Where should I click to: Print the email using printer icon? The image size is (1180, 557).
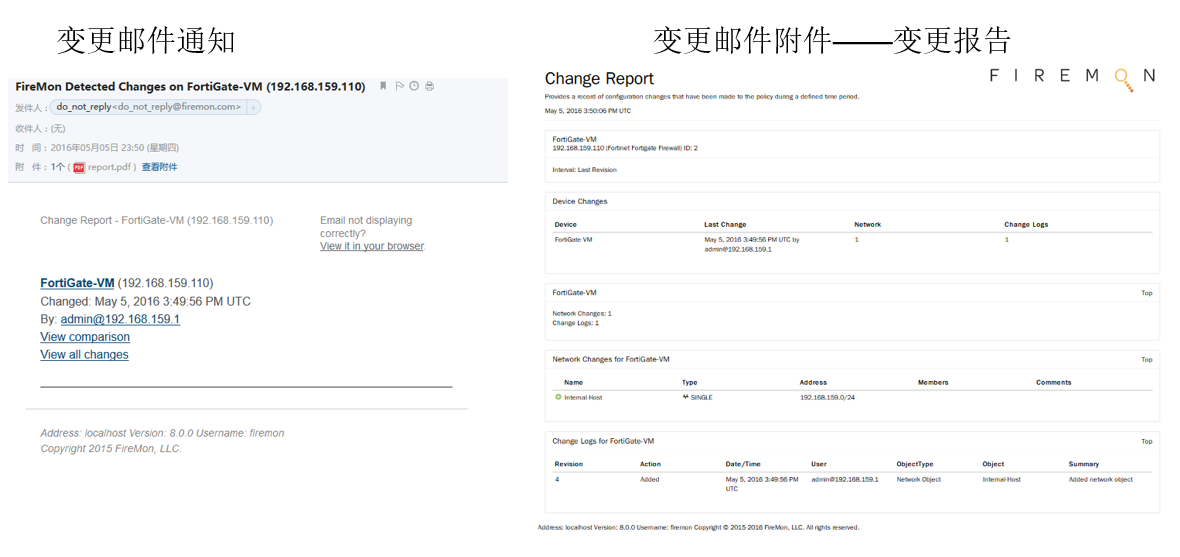pyautogui.click(x=430, y=87)
